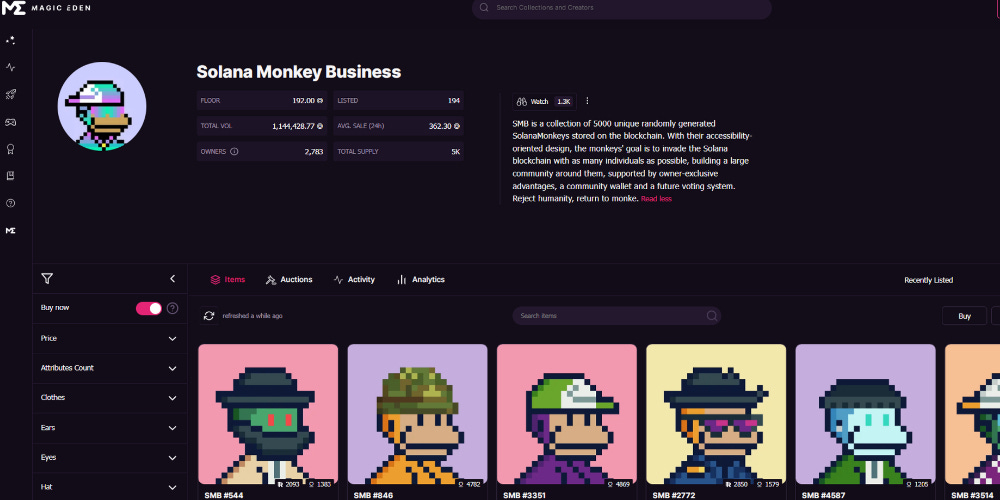Select the Items tab

228,279
